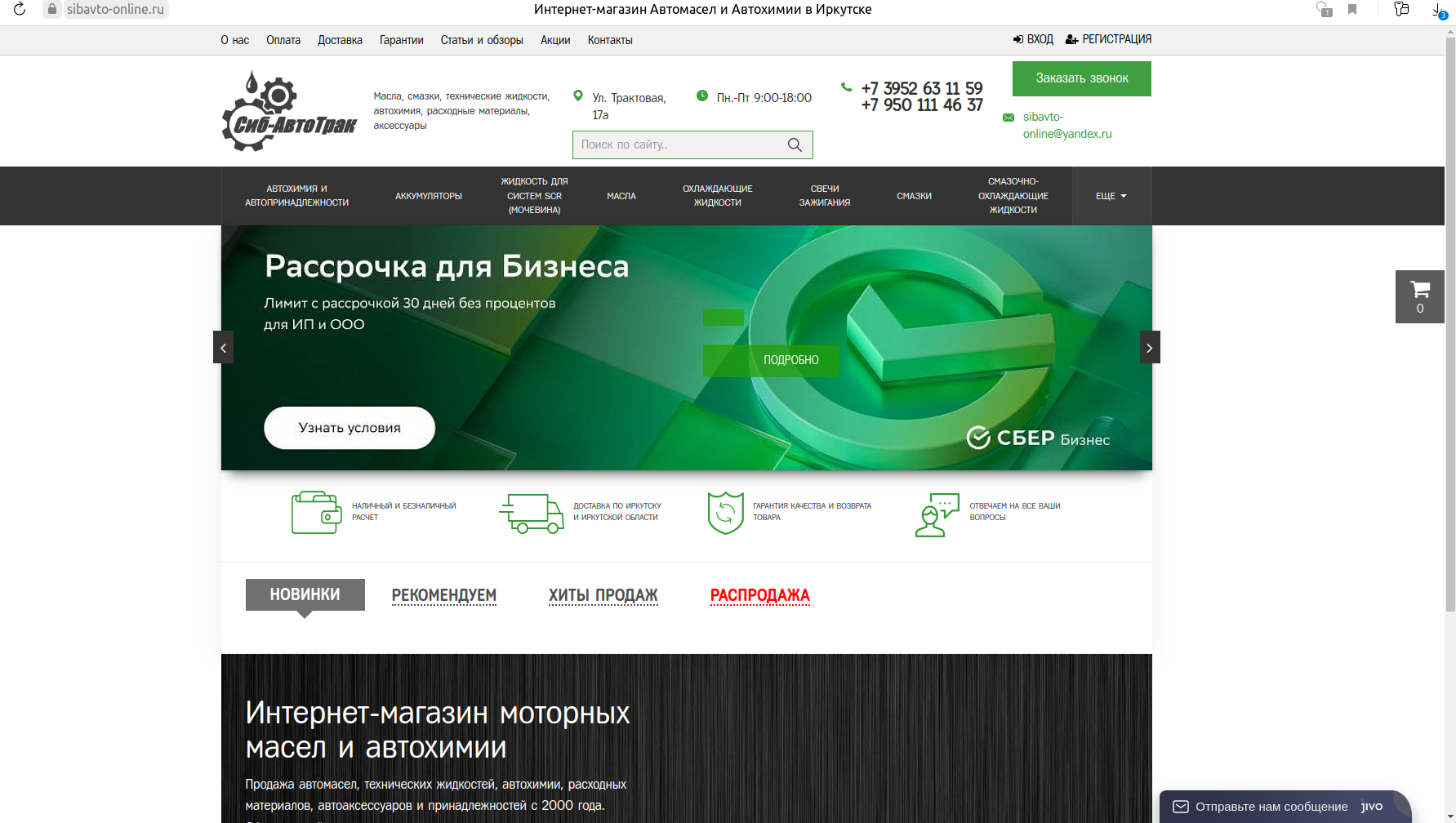Open the browser downloads icon
This screenshot has width=1456, height=823.
pyautogui.click(x=1438, y=10)
